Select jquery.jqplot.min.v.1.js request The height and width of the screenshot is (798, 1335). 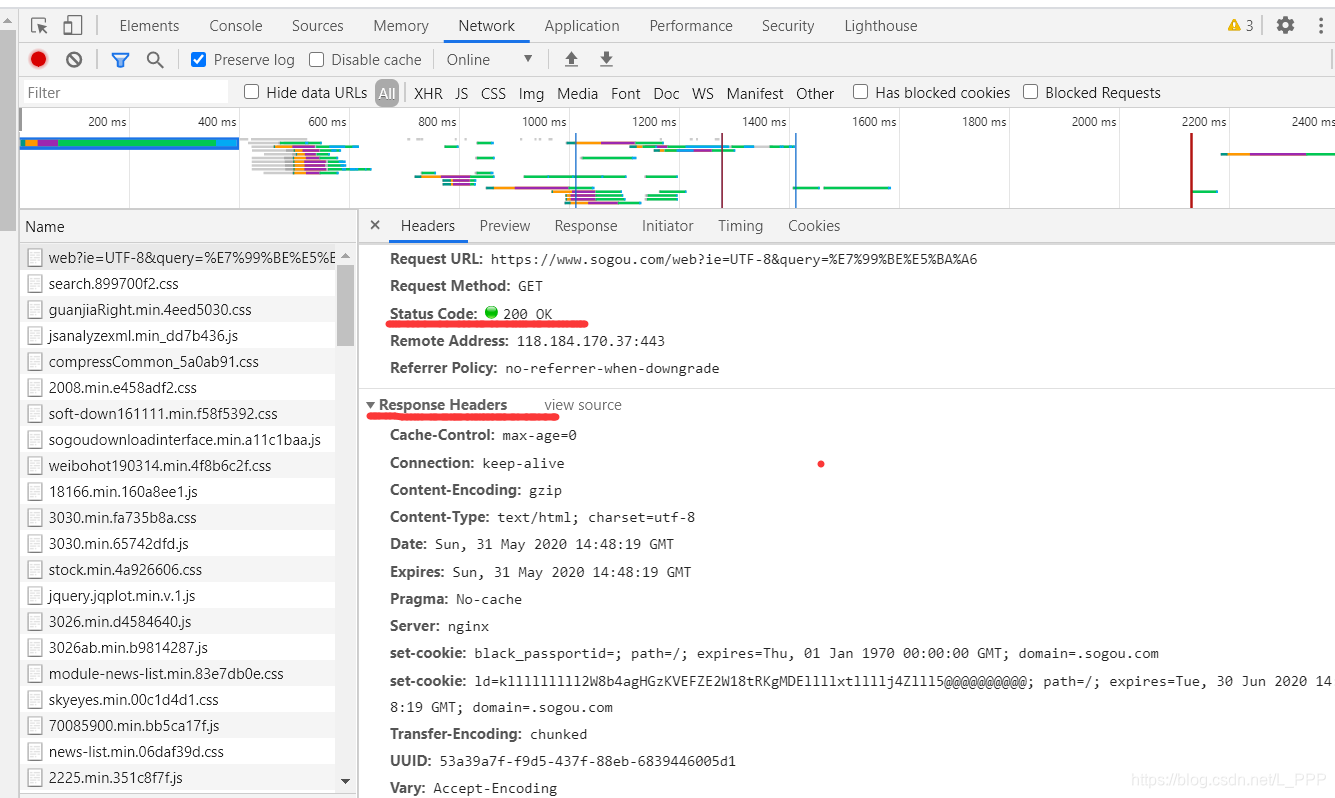[x=179, y=596]
